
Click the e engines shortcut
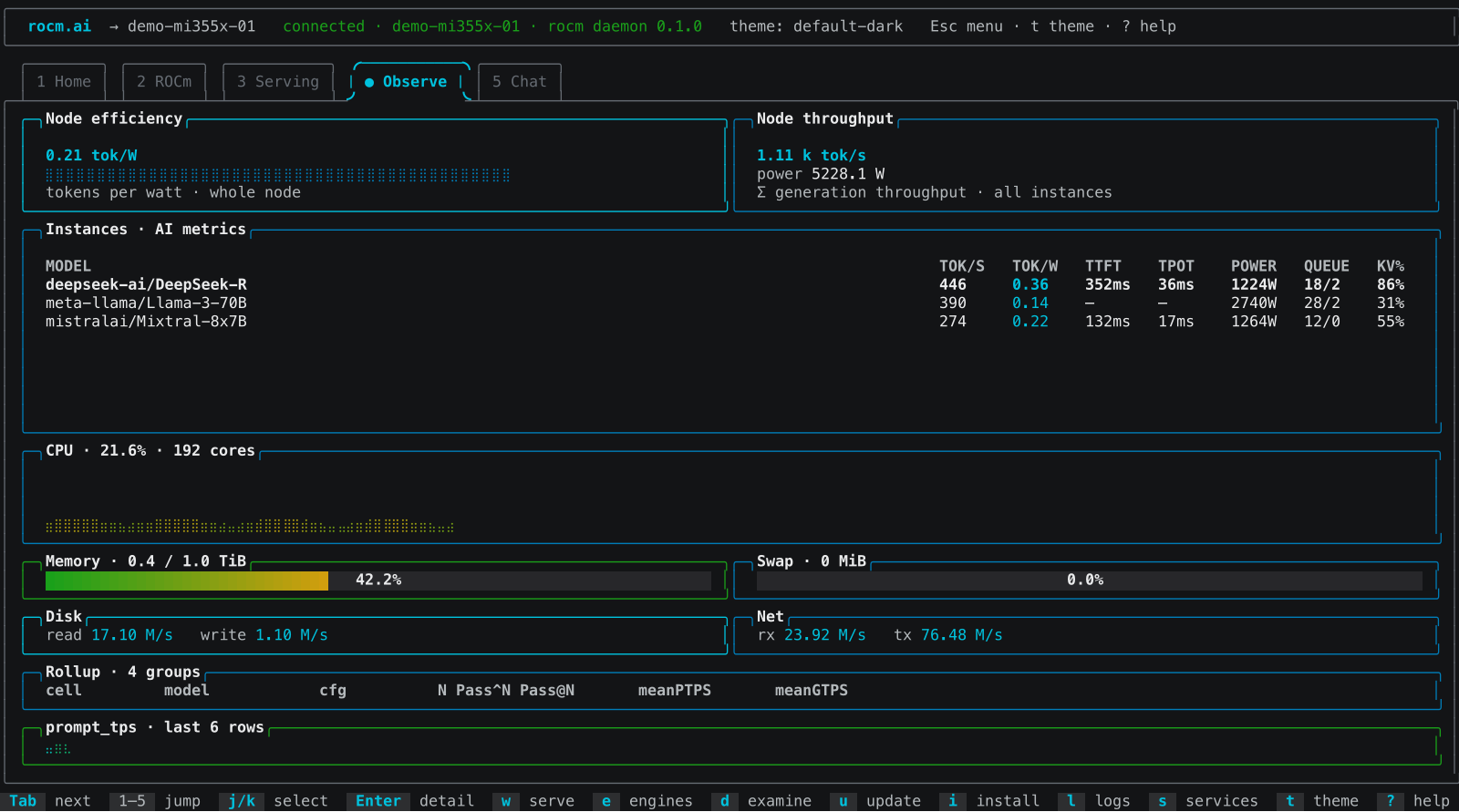pos(643,801)
